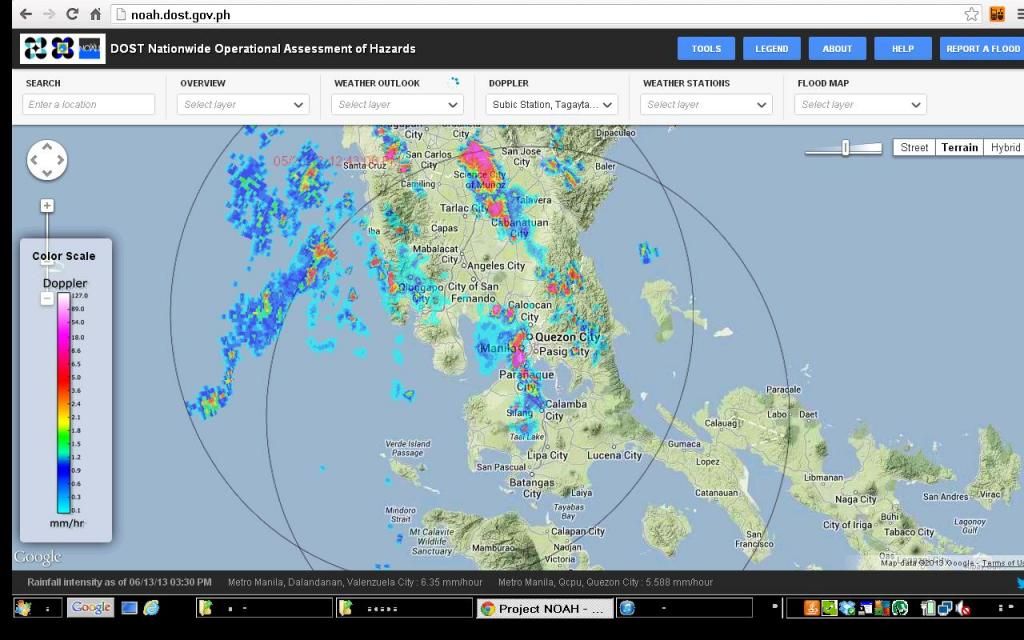Open the HELP page
Screen dimensions: 1024x640
coord(903,48)
